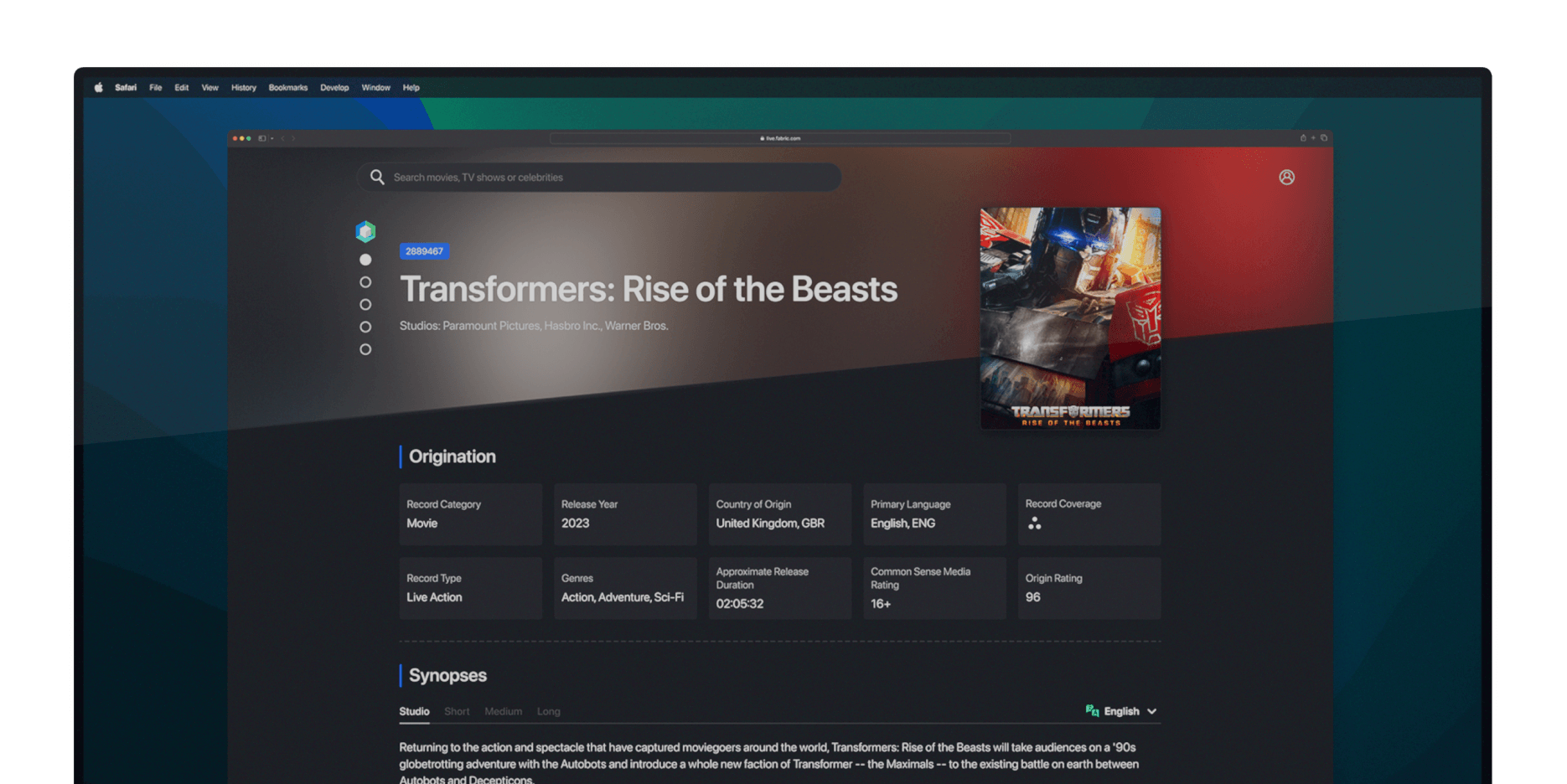
Task: Click the Transformers: Rise of the Beasts title
Action: tap(649, 289)
